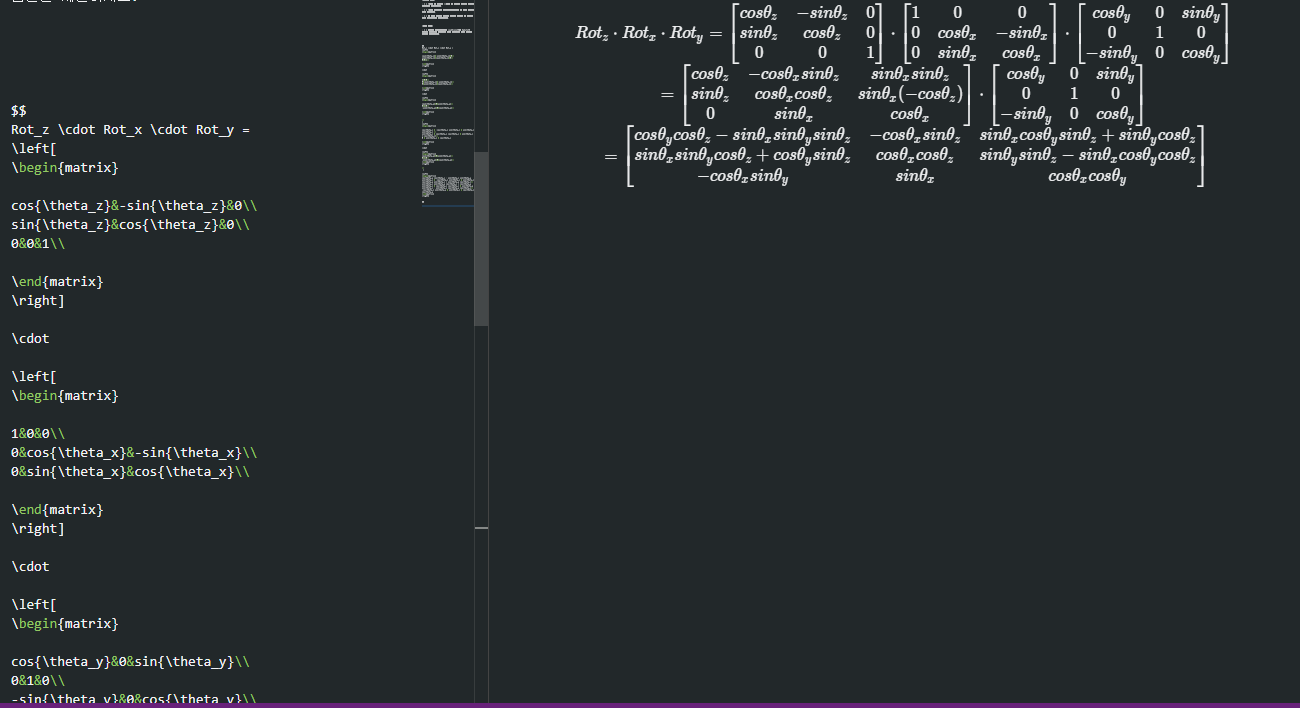
Task: Click the scrollbar position marker below the thumb
Action: pyautogui.click(x=481, y=529)
